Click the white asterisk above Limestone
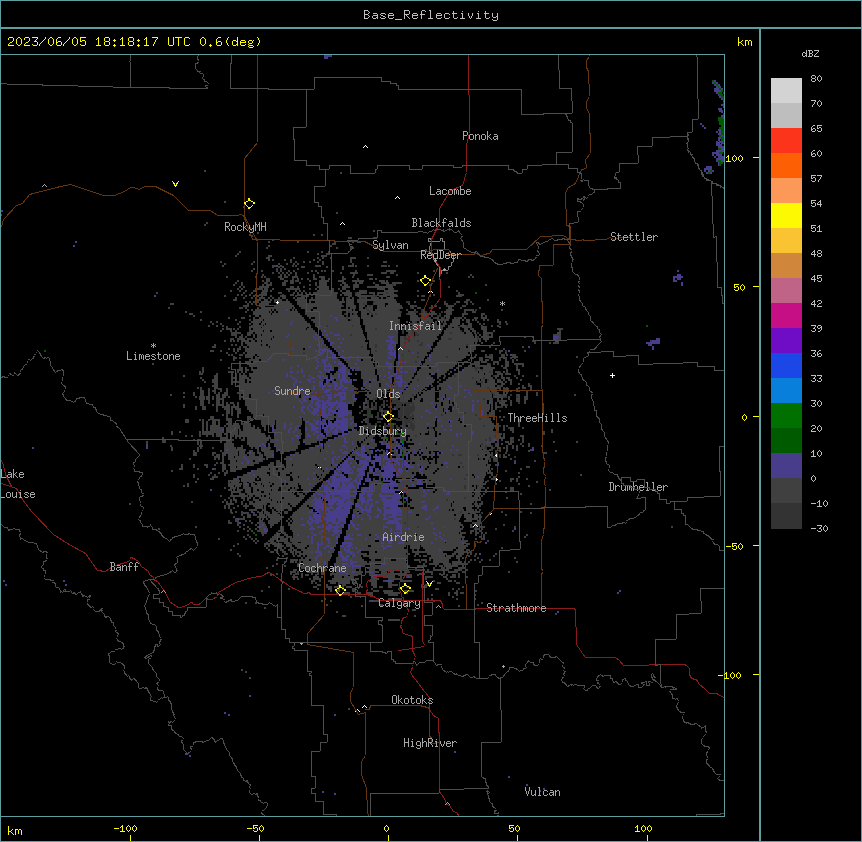The height and width of the screenshot is (842, 862). coord(153,346)
